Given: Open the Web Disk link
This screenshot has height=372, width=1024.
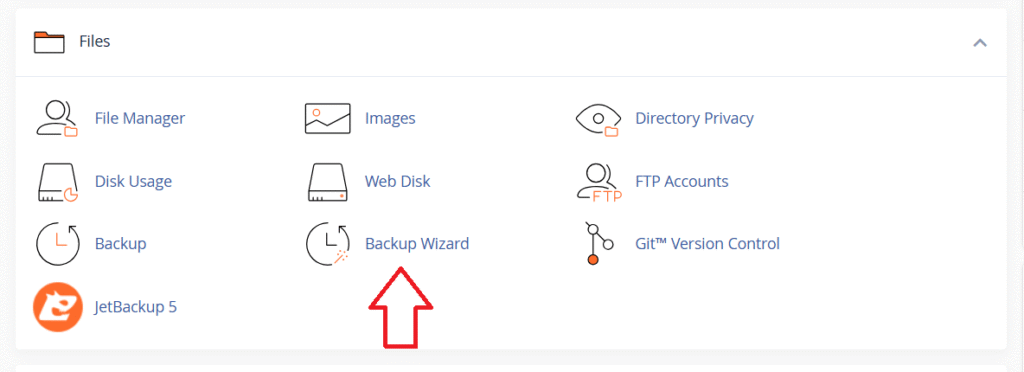Looking at the screenshot, I should coord(398,181).
